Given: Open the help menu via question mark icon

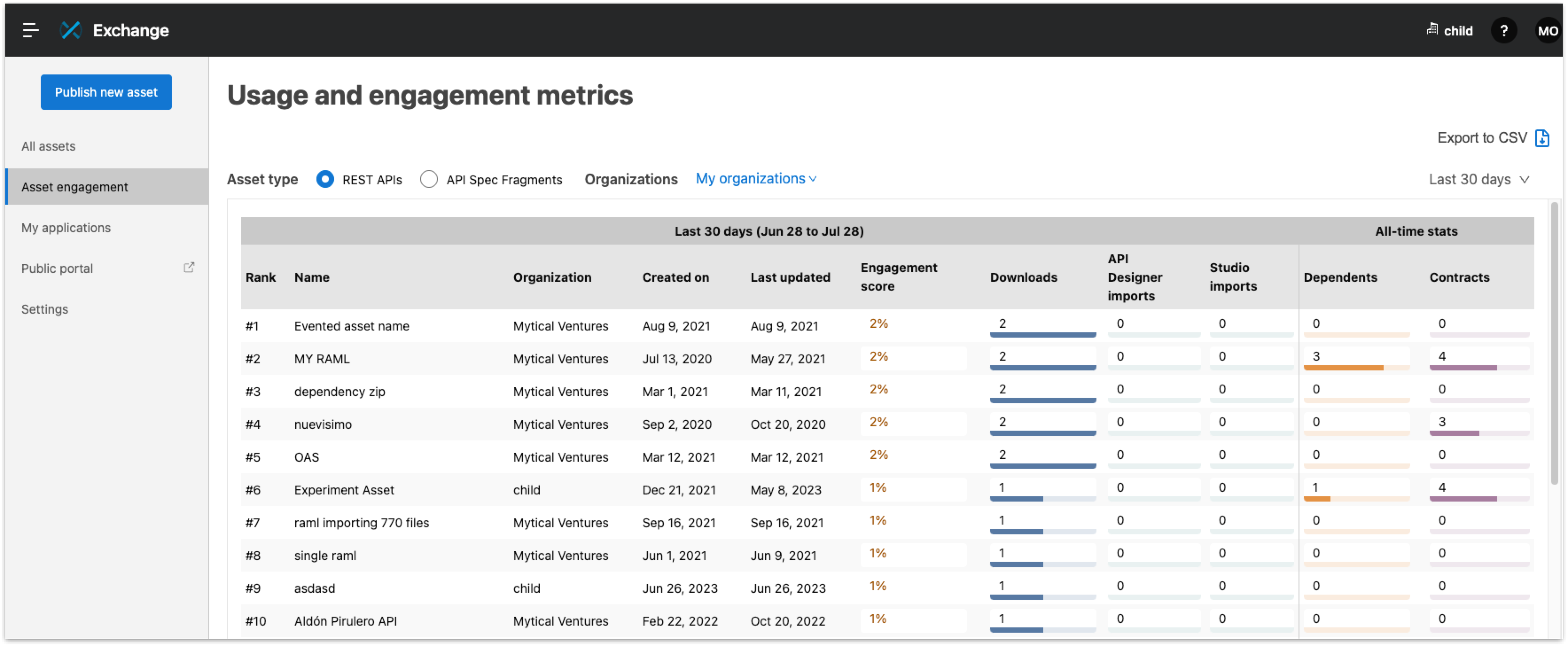Looking at the screenshot, I should click(1504, 31).
